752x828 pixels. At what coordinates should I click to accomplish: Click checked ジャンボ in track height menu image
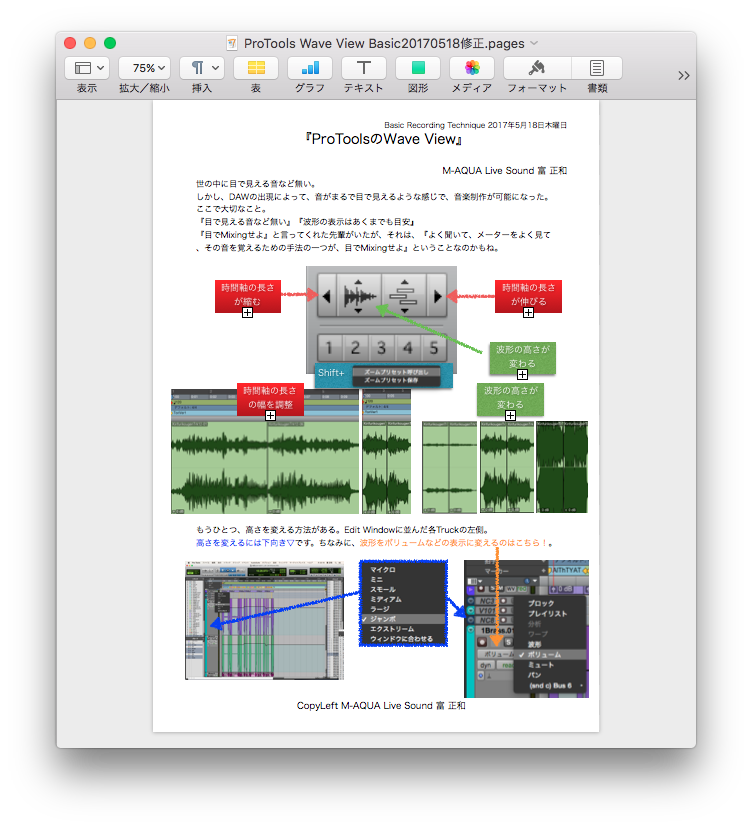click(x=383, y=619)
